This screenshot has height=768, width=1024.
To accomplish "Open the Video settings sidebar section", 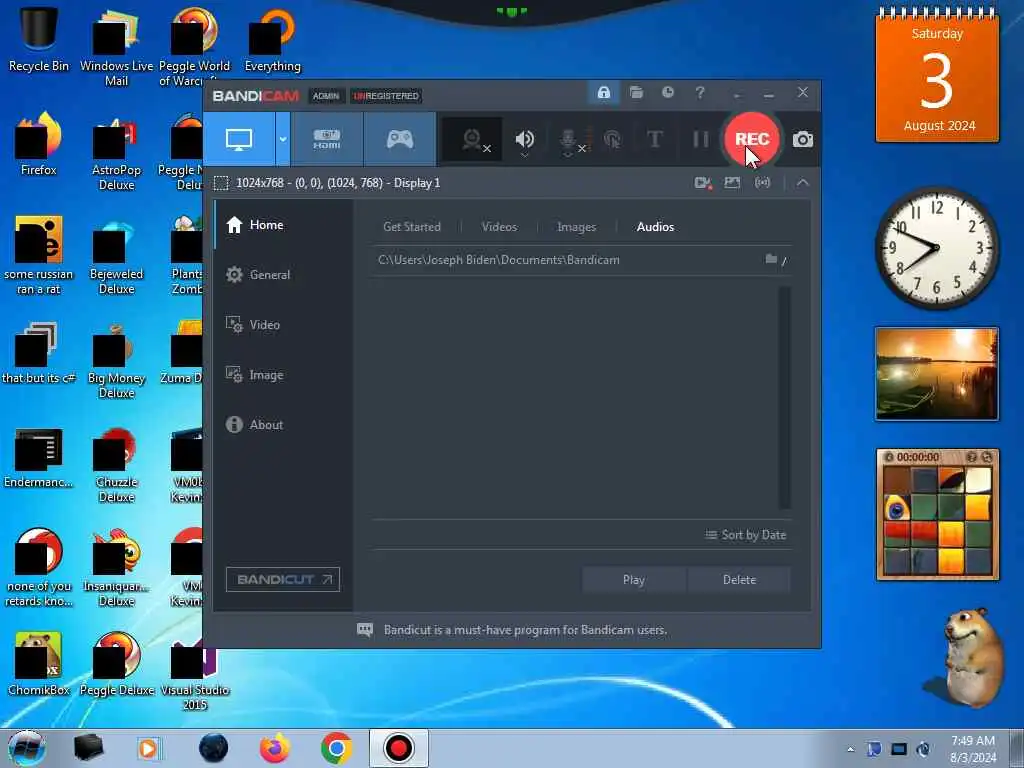I will coord(283,325).
